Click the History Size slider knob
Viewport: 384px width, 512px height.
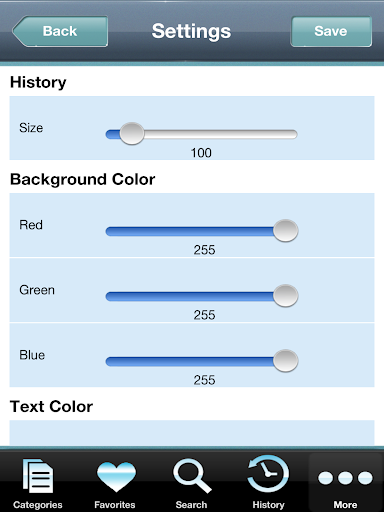[132, 133]
